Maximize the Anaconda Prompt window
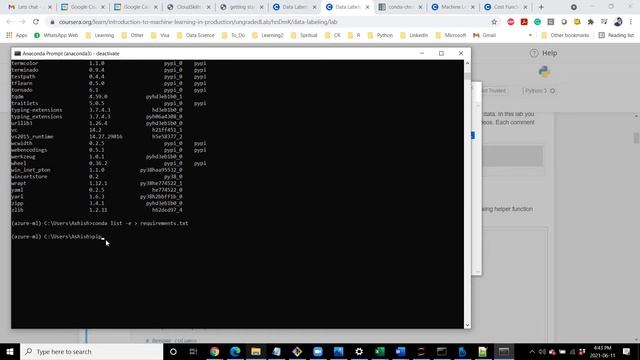This screenshot has width=640, height=360. [441, 53]
